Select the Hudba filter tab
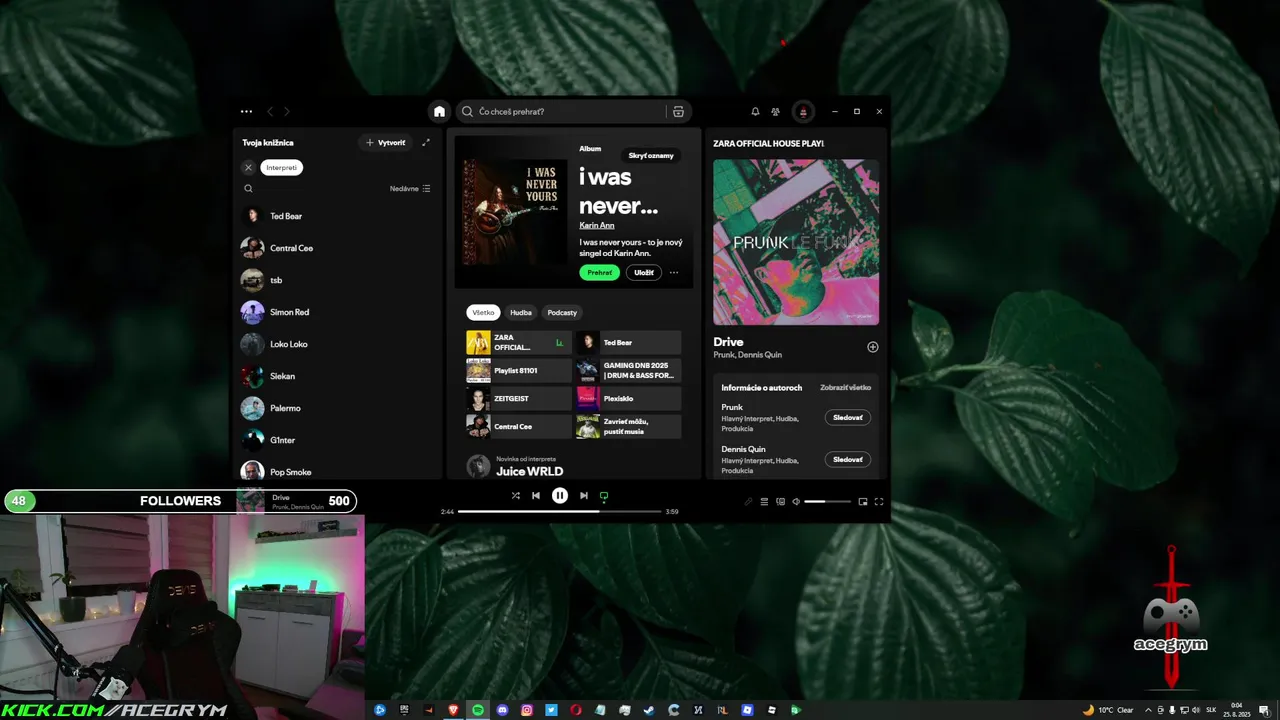 click(521, 313)
